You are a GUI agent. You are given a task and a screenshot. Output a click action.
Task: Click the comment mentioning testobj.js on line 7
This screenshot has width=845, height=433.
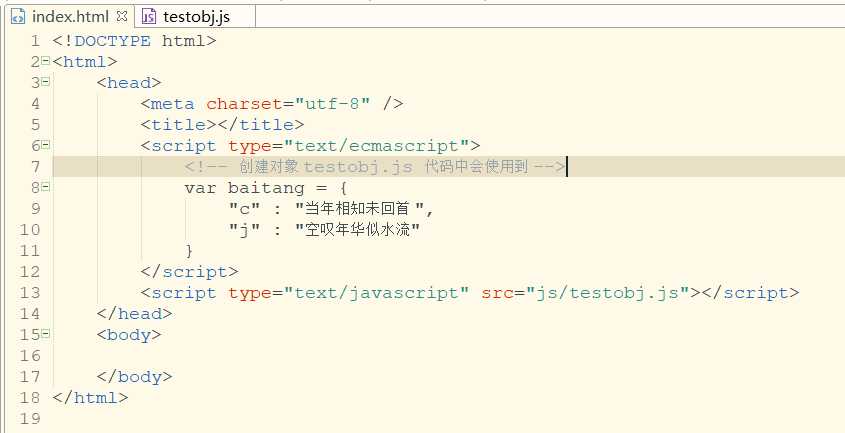click(x=375, y=167)
